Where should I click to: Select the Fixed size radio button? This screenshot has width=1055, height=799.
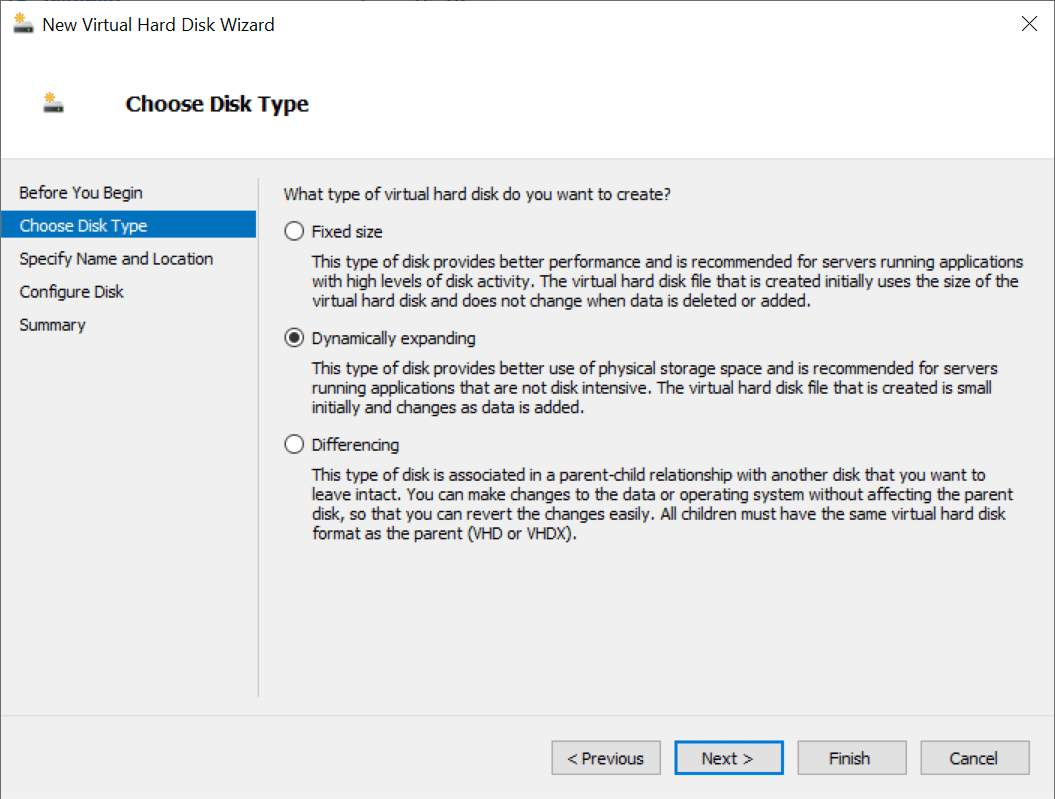294,232
